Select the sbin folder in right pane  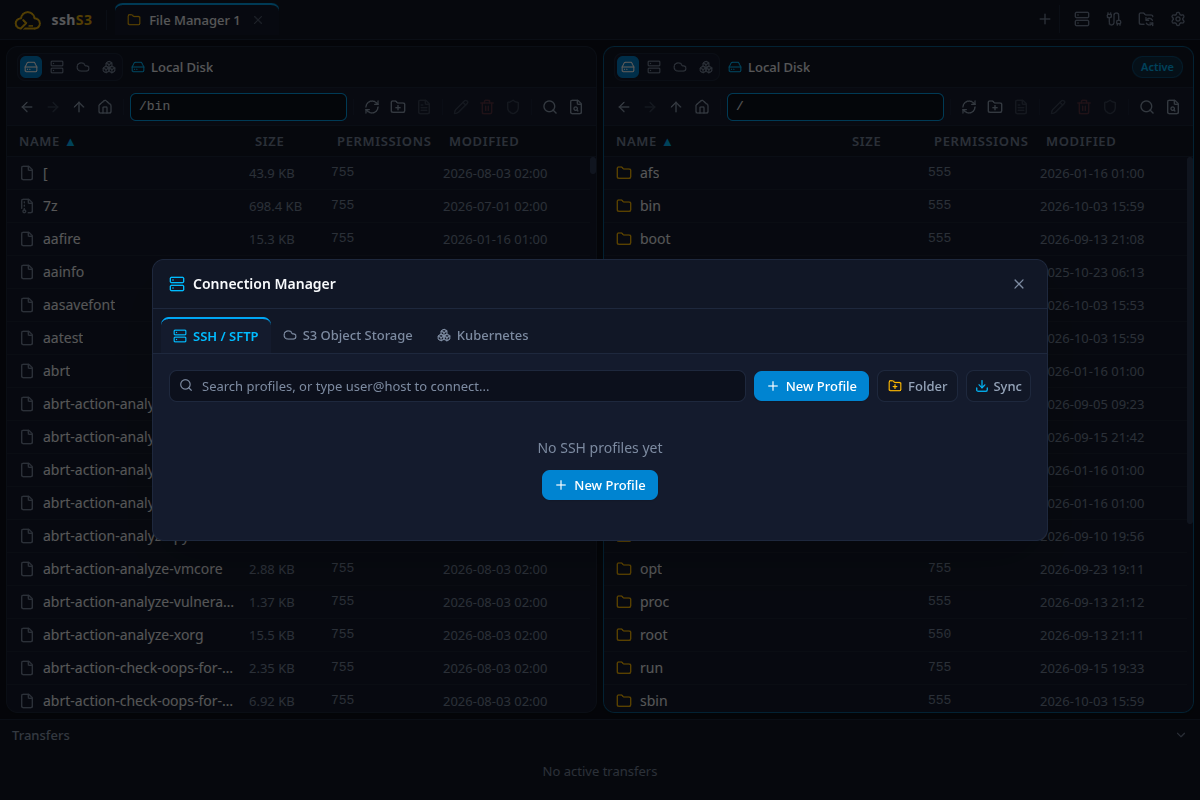pyautogui.click(x=895, y=699)
